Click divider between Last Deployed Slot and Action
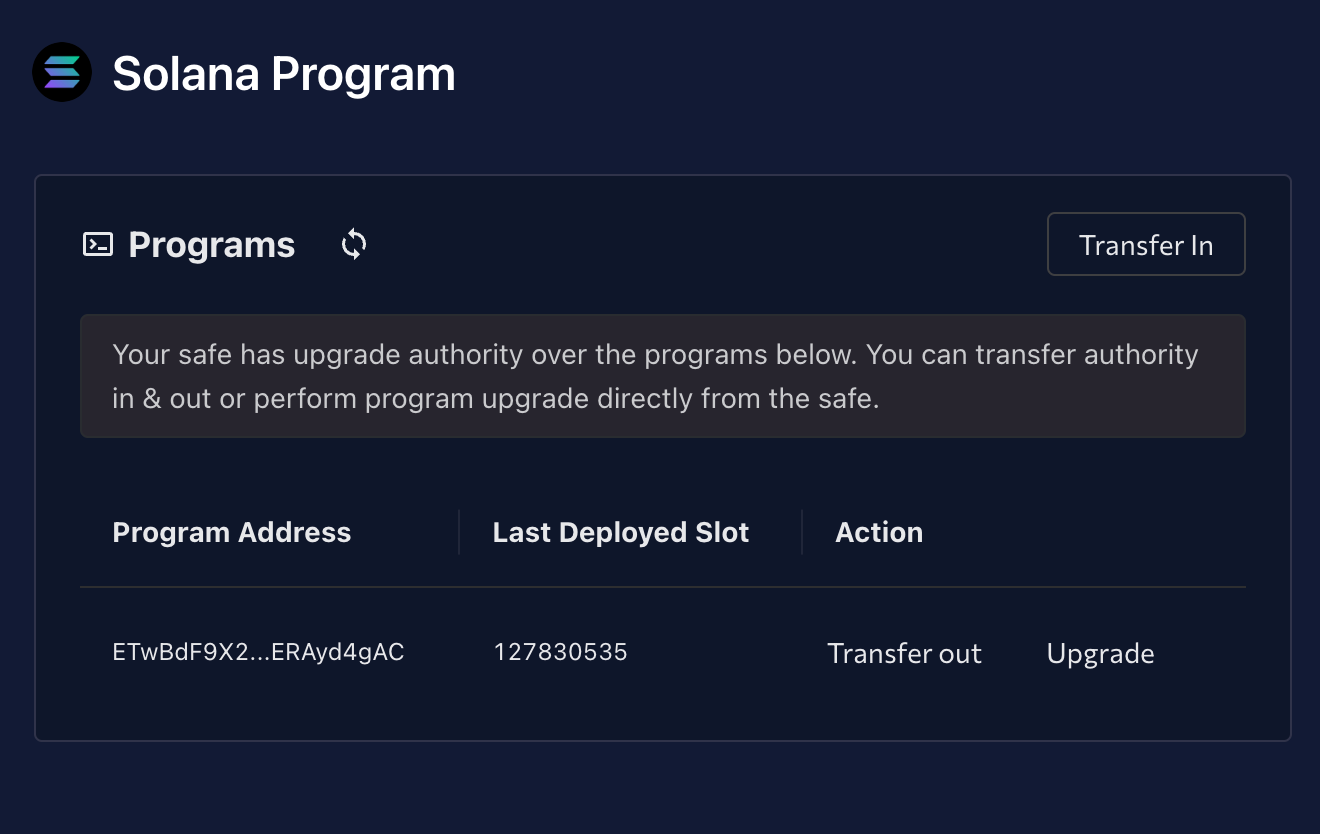This screenshot has height=834, width=1320. pos(802,532)
